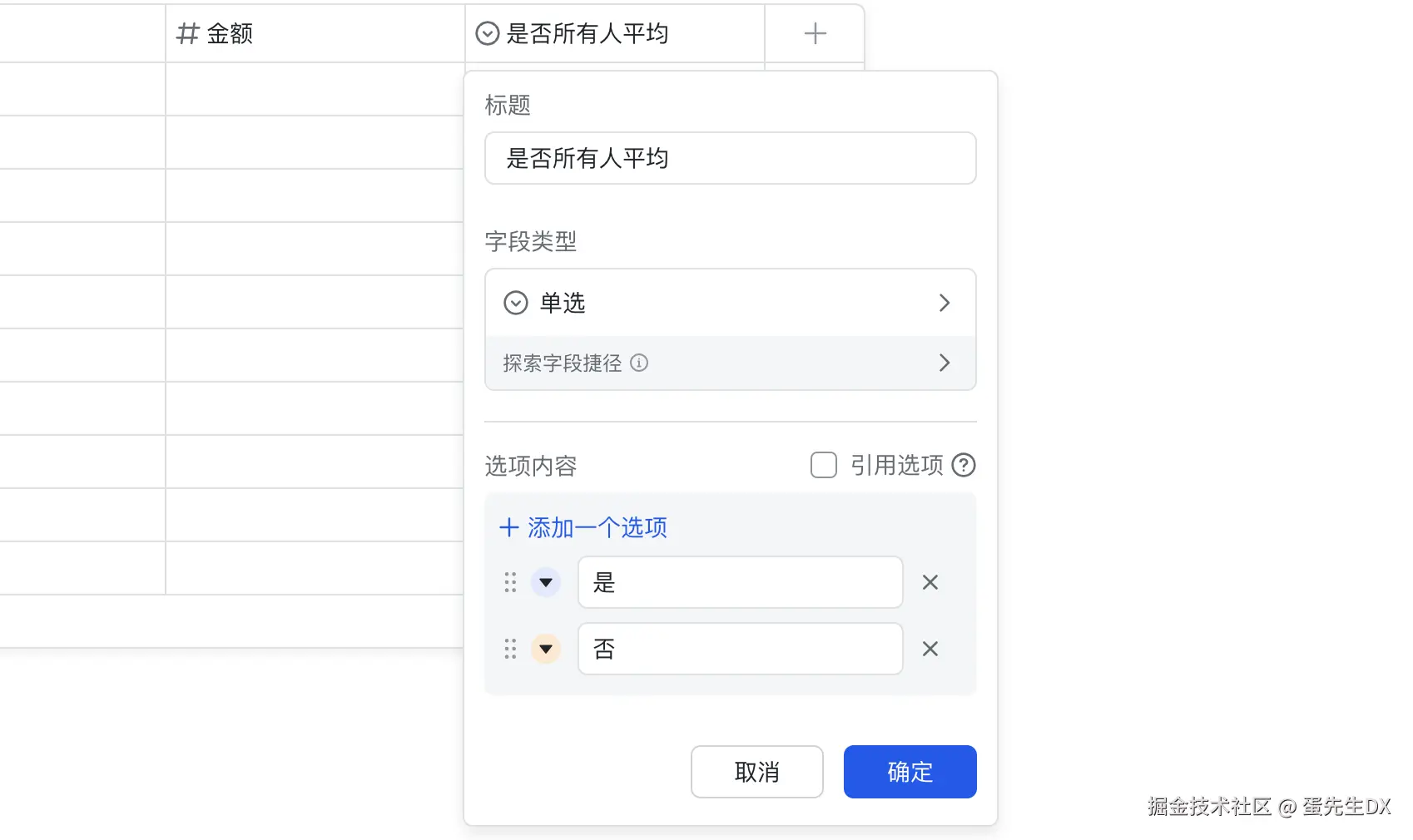Viewport: 1413px width, 840px height.
Task: Click the help icon beside 引用选项
Action: (x=964, y=465)
